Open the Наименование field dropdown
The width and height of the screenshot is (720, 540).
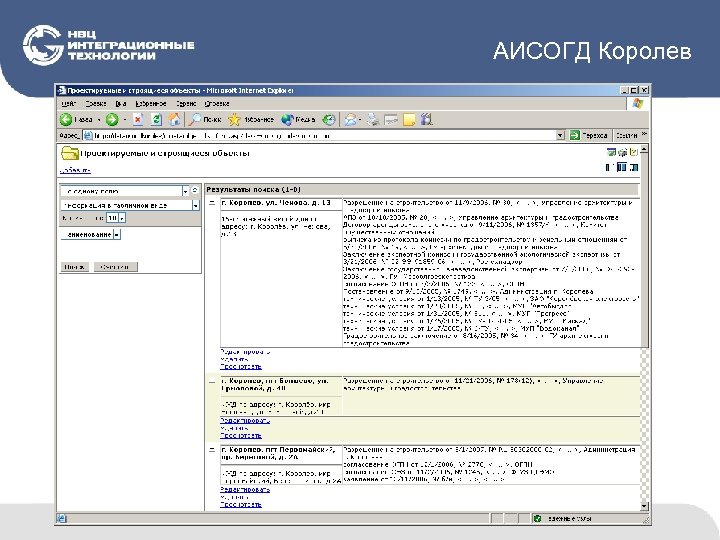coord(91,235)
